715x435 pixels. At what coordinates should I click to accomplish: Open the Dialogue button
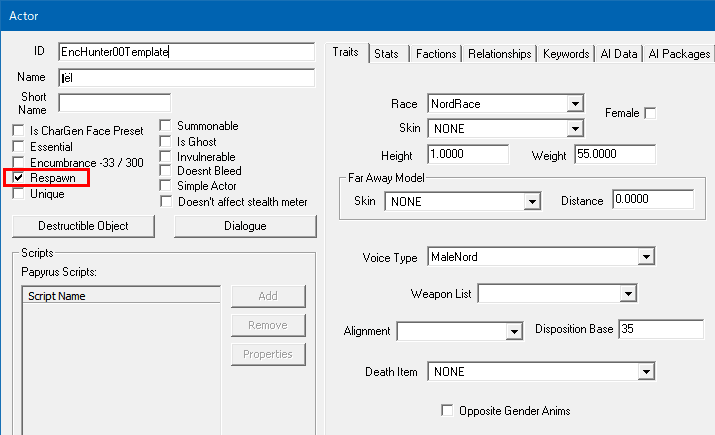245,226
